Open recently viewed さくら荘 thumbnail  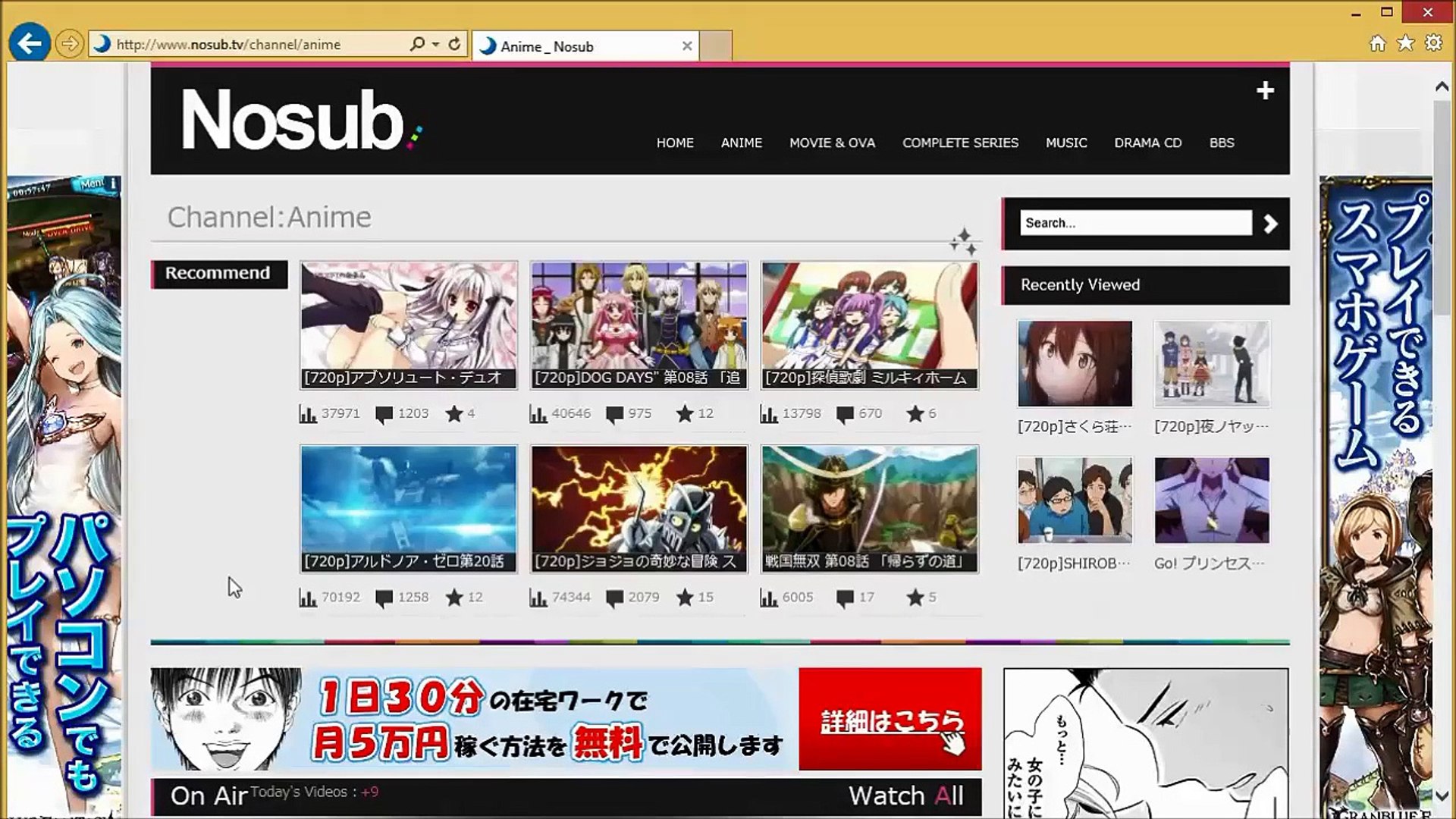click(x=1075, y=363)
